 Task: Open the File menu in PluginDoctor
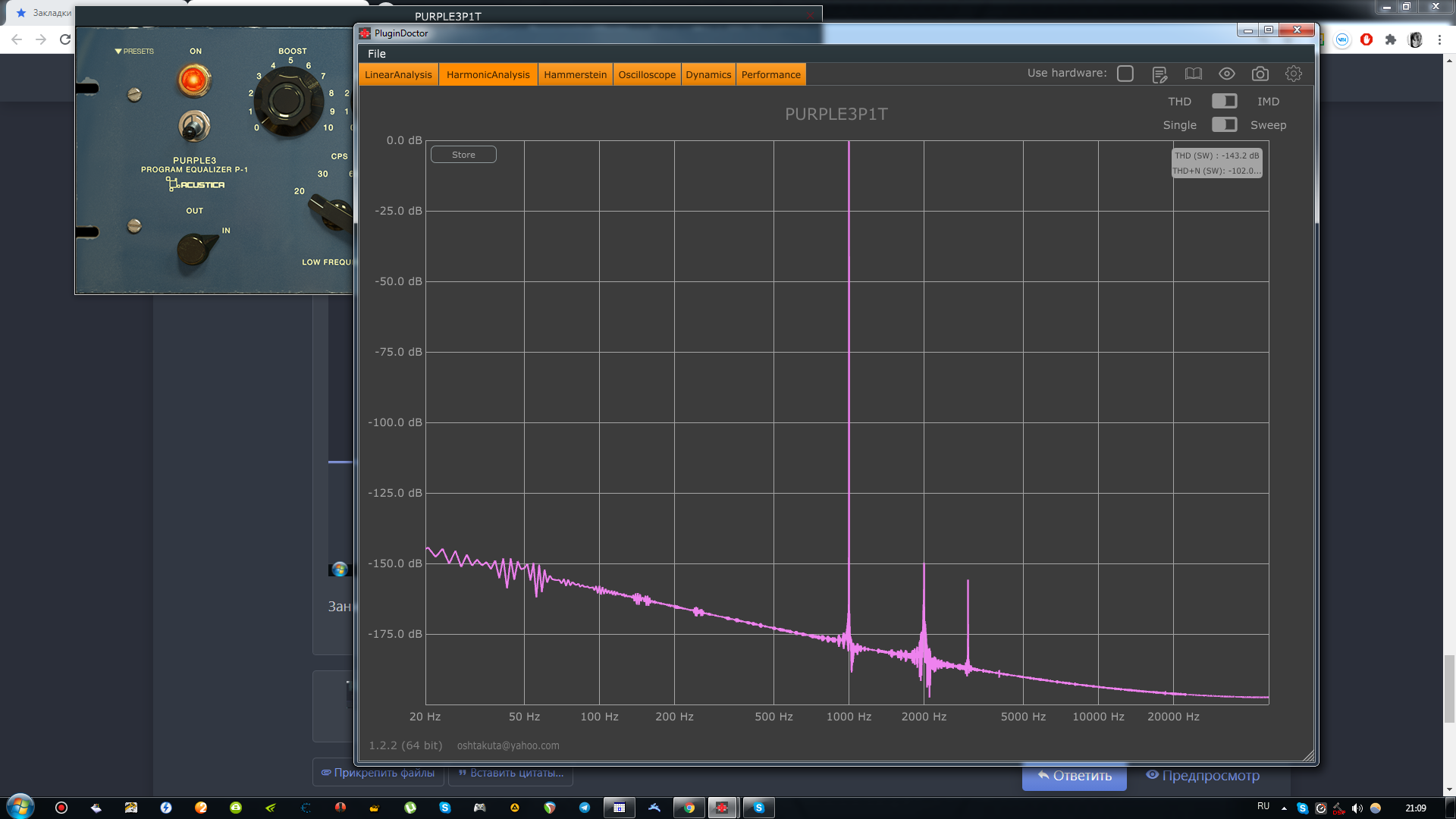(x=377, y=54)
